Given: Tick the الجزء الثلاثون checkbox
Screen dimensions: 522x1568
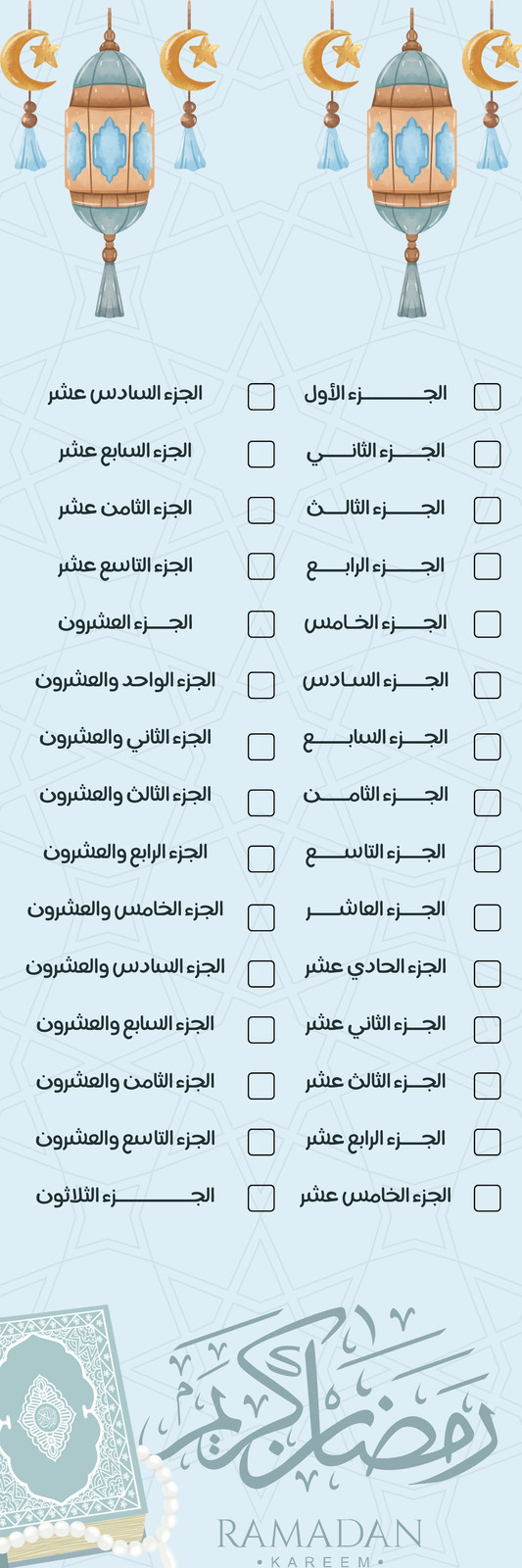Looking at the screenshot, I should [x=261, y=1198].
